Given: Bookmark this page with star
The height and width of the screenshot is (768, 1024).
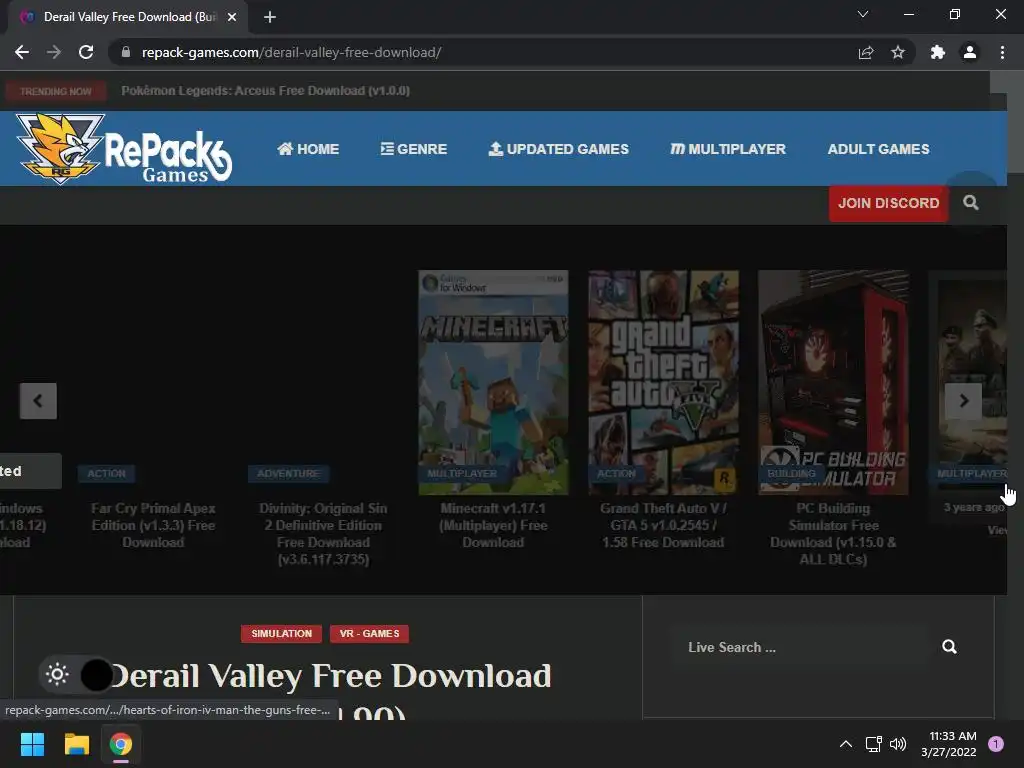Looking at the screenshot, I should [898, 52].
